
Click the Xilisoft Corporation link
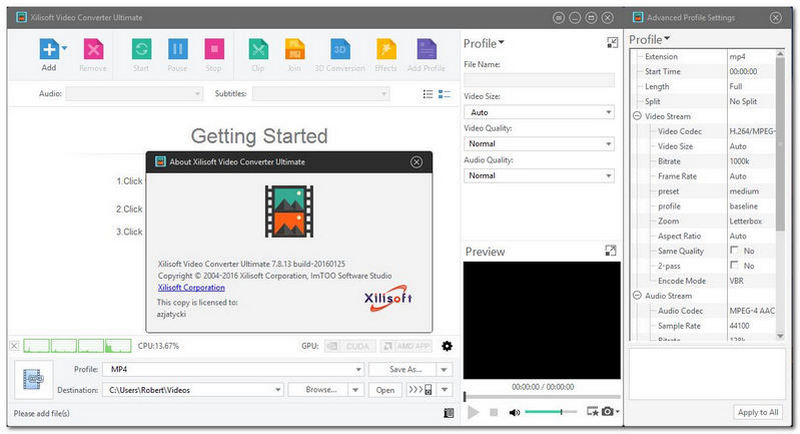click(x=191, y=287)
